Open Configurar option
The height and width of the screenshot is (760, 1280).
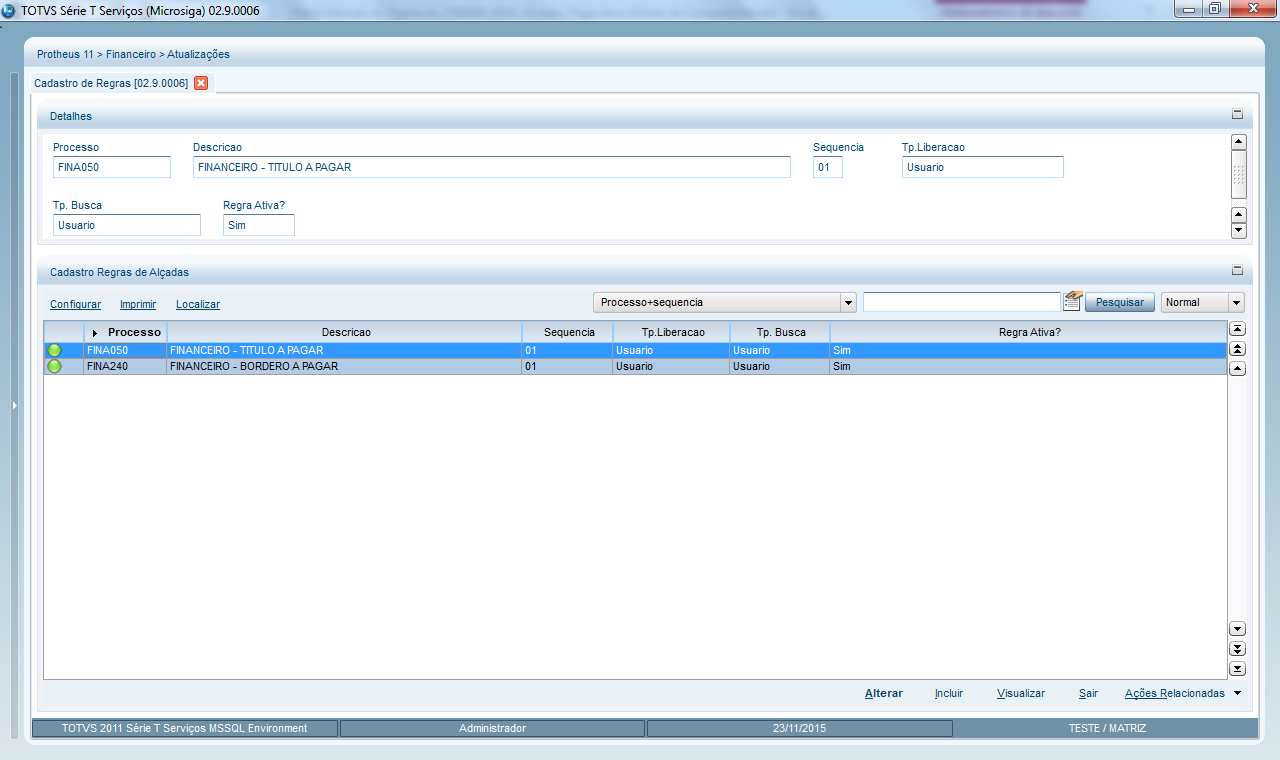(x=75, y=304)
